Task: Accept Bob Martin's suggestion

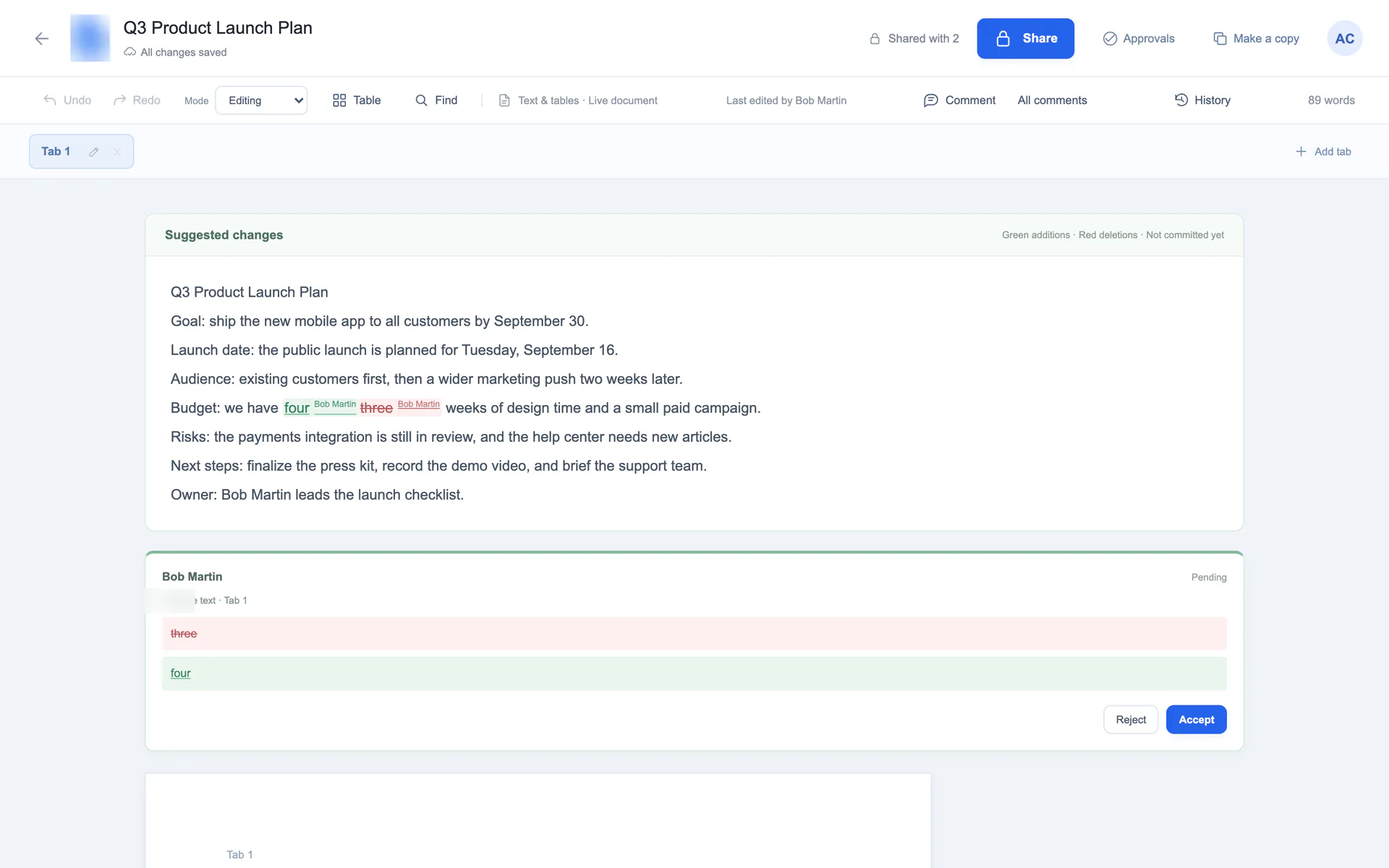Action: [1196, 720]
